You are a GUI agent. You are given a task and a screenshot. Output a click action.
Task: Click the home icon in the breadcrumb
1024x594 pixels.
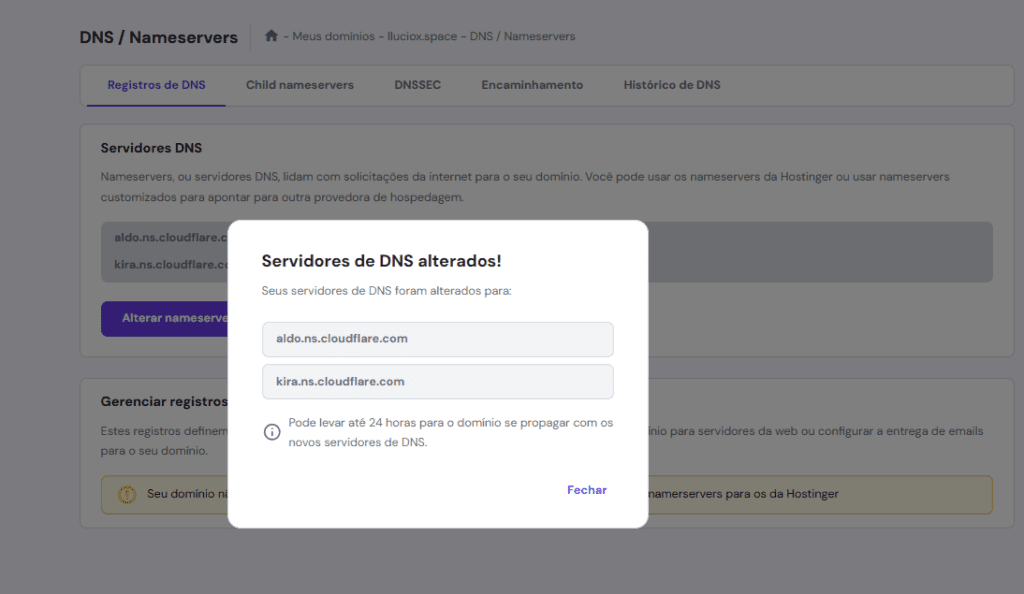coord(271,36)
